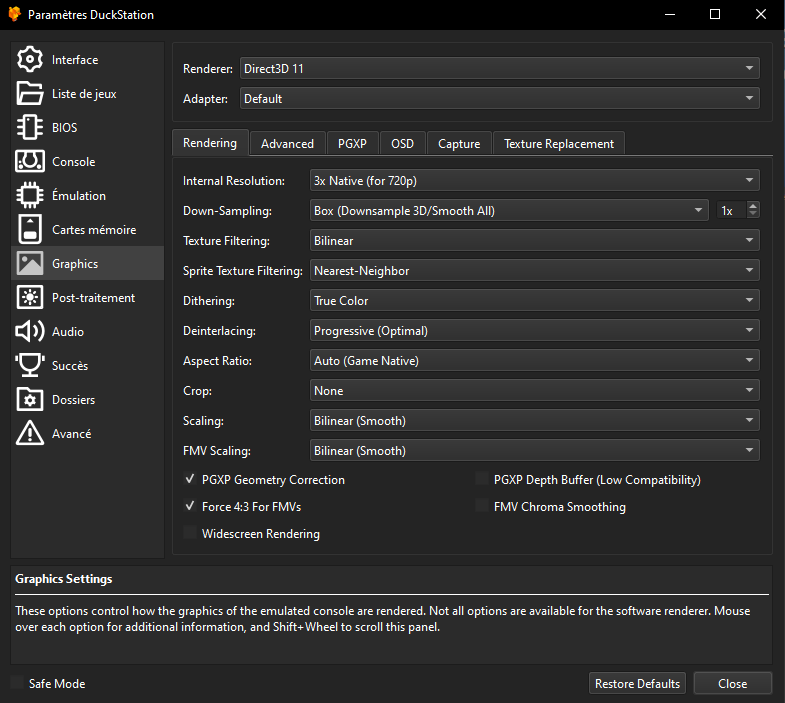Expand the Crop None dropdown
This screenshot has height=703, width=785.
pos(535,391)
